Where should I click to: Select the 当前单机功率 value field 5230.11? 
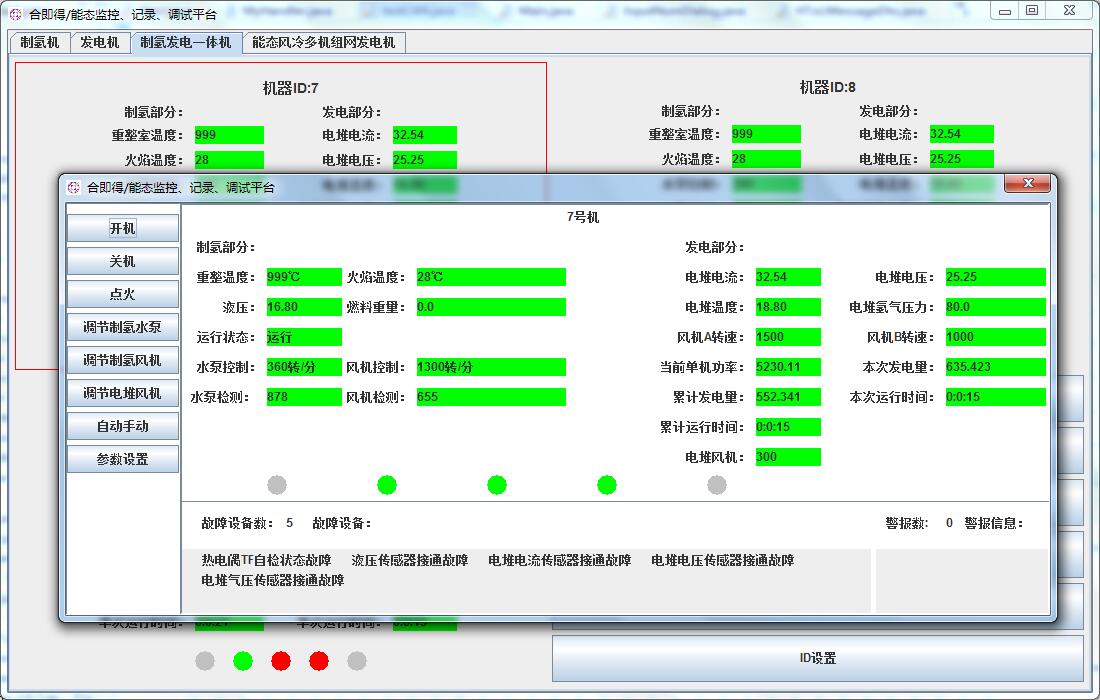click(788, 367)
